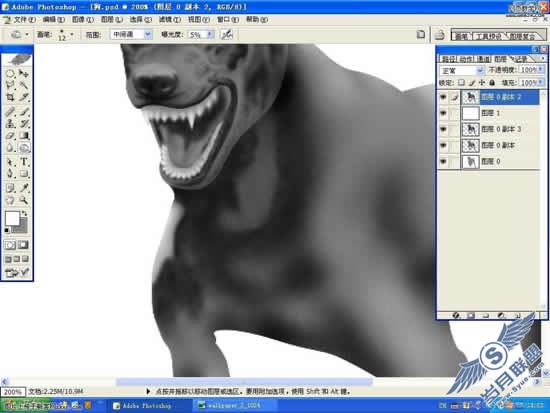Switch to the 通道 channels tab
This screenshot has width=550, height=413.
[484, 59]
